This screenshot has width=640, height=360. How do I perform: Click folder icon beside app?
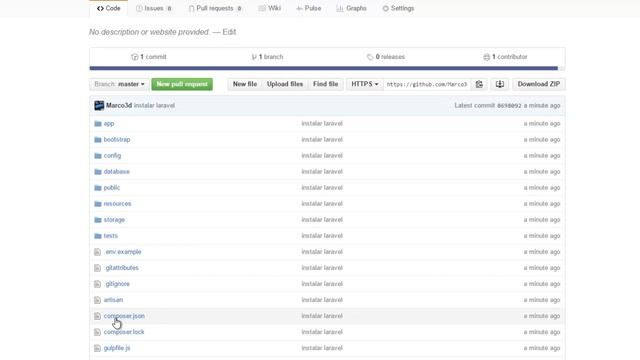coord(98,123)
